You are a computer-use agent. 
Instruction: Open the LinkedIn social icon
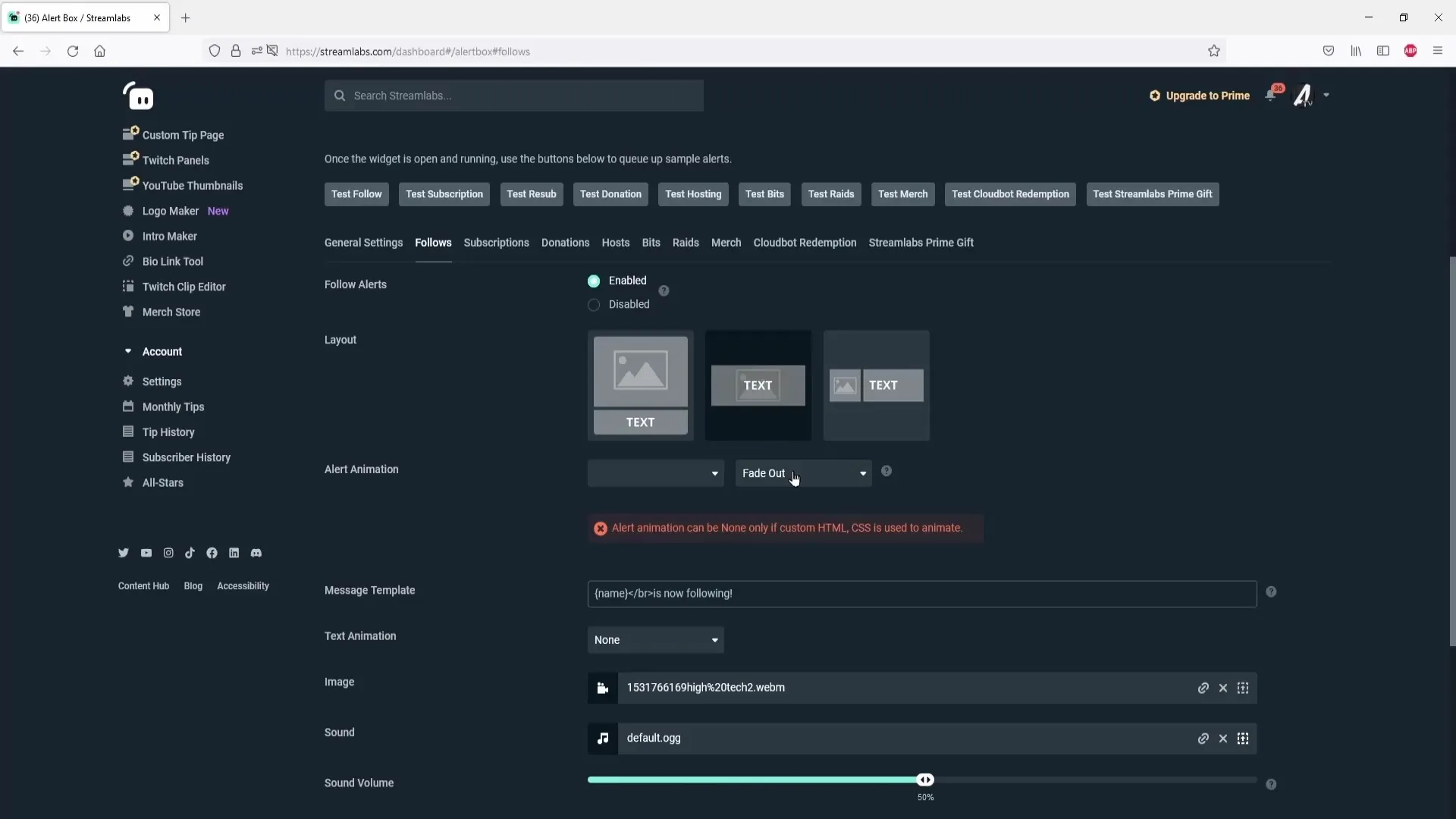click(x=234, y=553)
